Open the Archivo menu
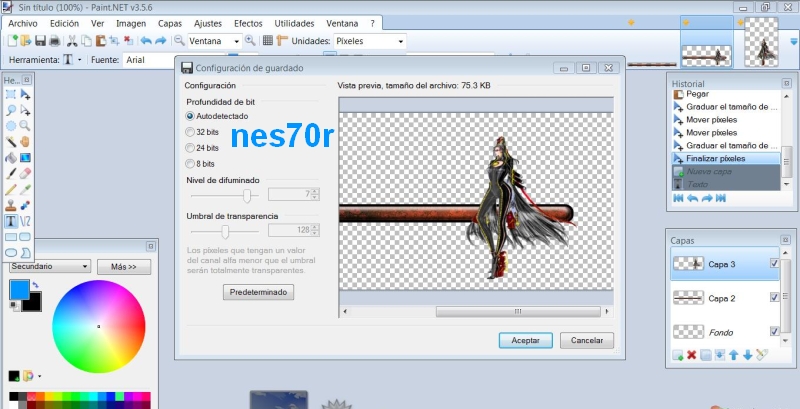The width and height of the screenshot is (800, 409). tap(23, 23)
